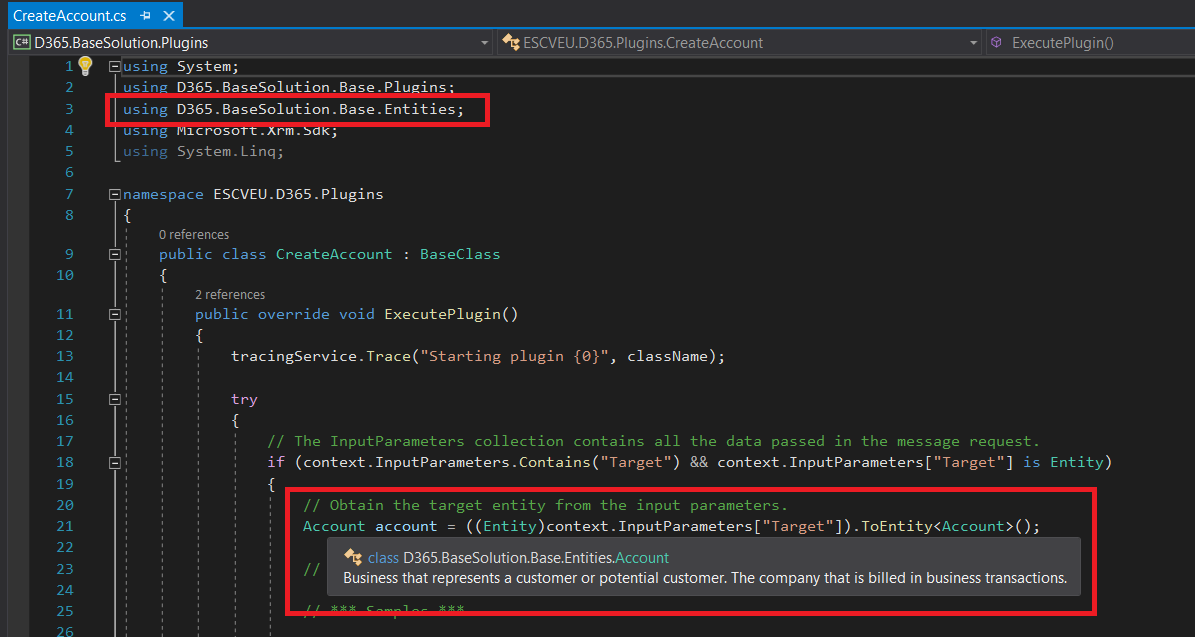Collapse the CreateAccount class block
Viewport: 1195px width, 637px height.
pyautogui.click(x=115, y=254)
